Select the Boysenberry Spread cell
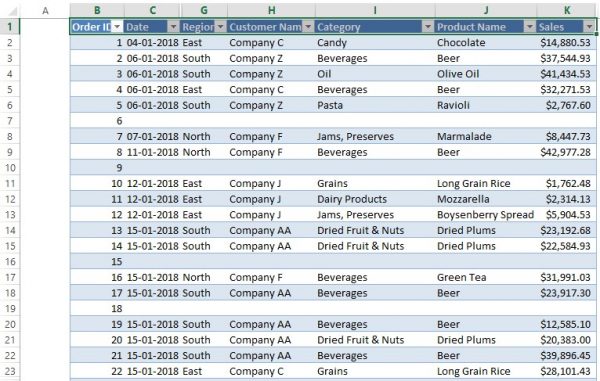This screenshot has width=600, height=381. point(485,215)
